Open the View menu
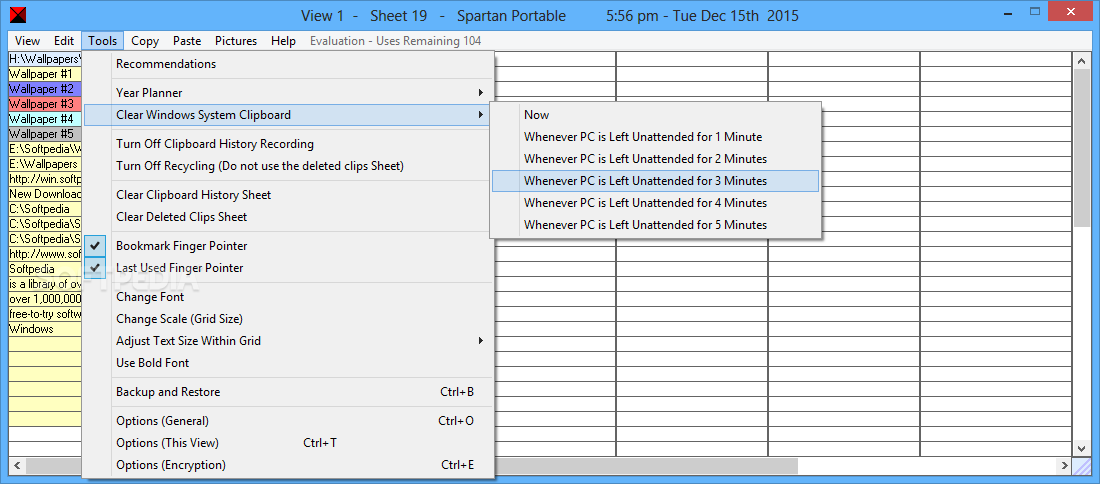Viewport: 1100px width, 484px height. [27, 41]
